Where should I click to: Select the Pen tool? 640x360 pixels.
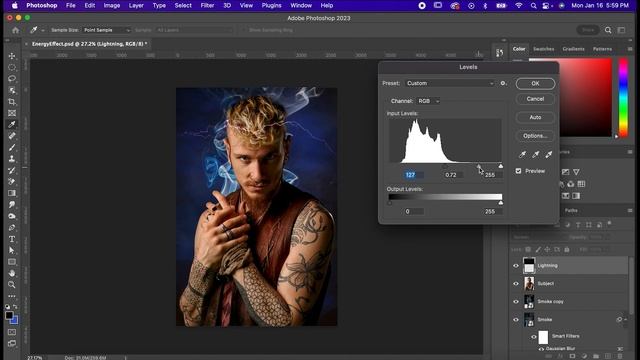point(12,227)
